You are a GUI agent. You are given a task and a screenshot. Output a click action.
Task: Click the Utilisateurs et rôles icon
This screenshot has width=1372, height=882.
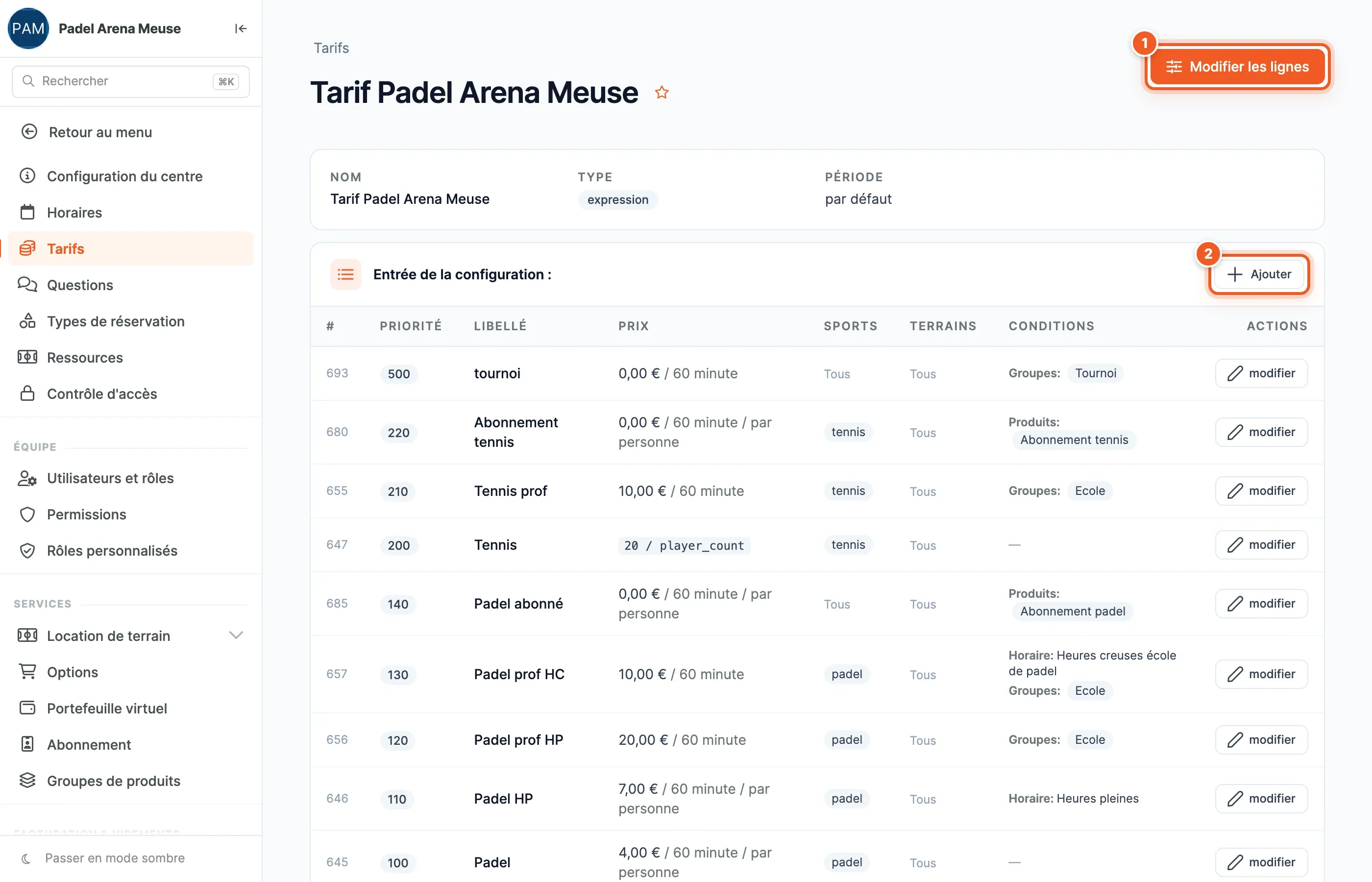pyautogui.click(x=27, y=478)
